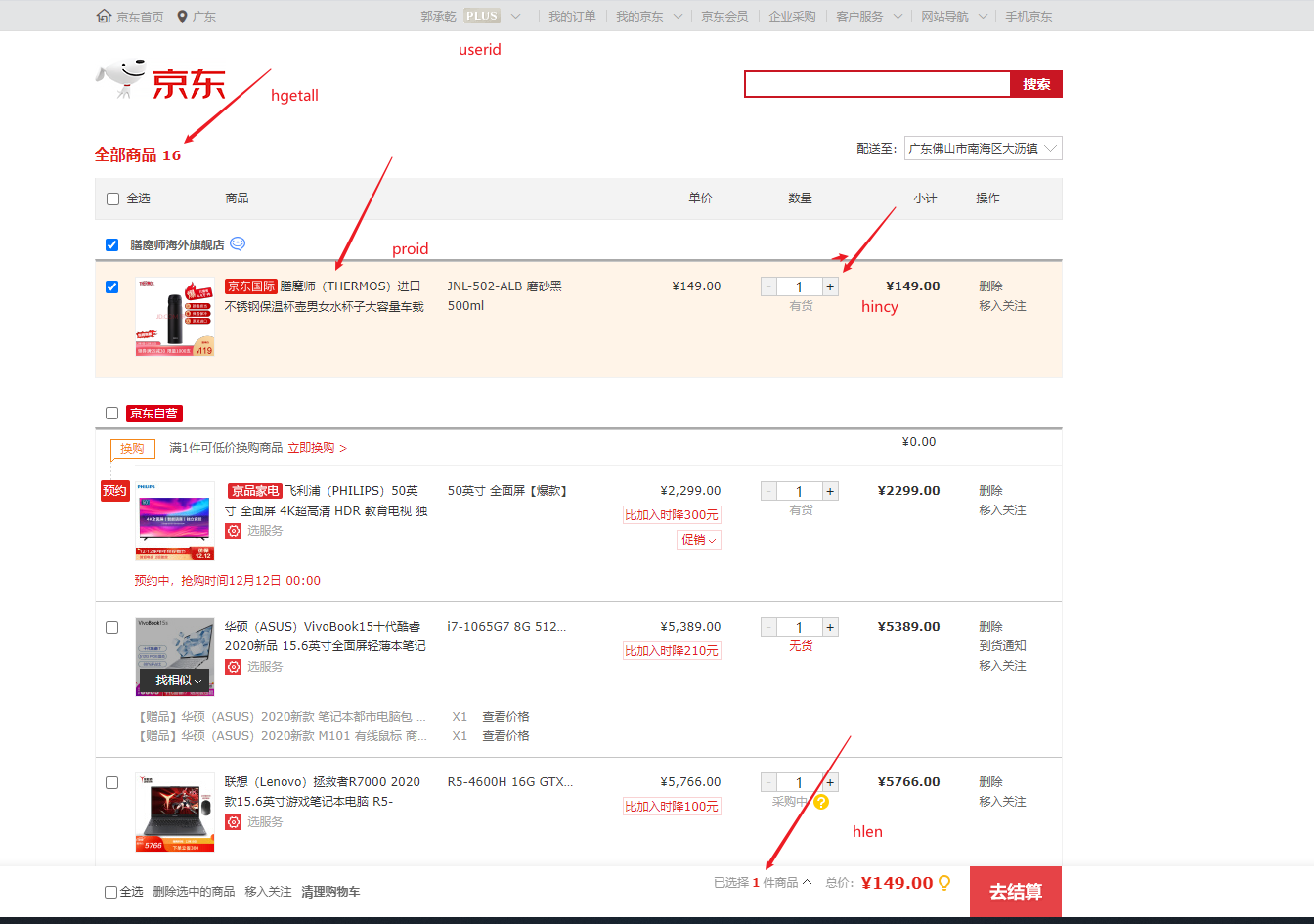Click 选服务 gear icon for Philips TV
This screenshot has height=924, width=1314.
pos(233,531)
